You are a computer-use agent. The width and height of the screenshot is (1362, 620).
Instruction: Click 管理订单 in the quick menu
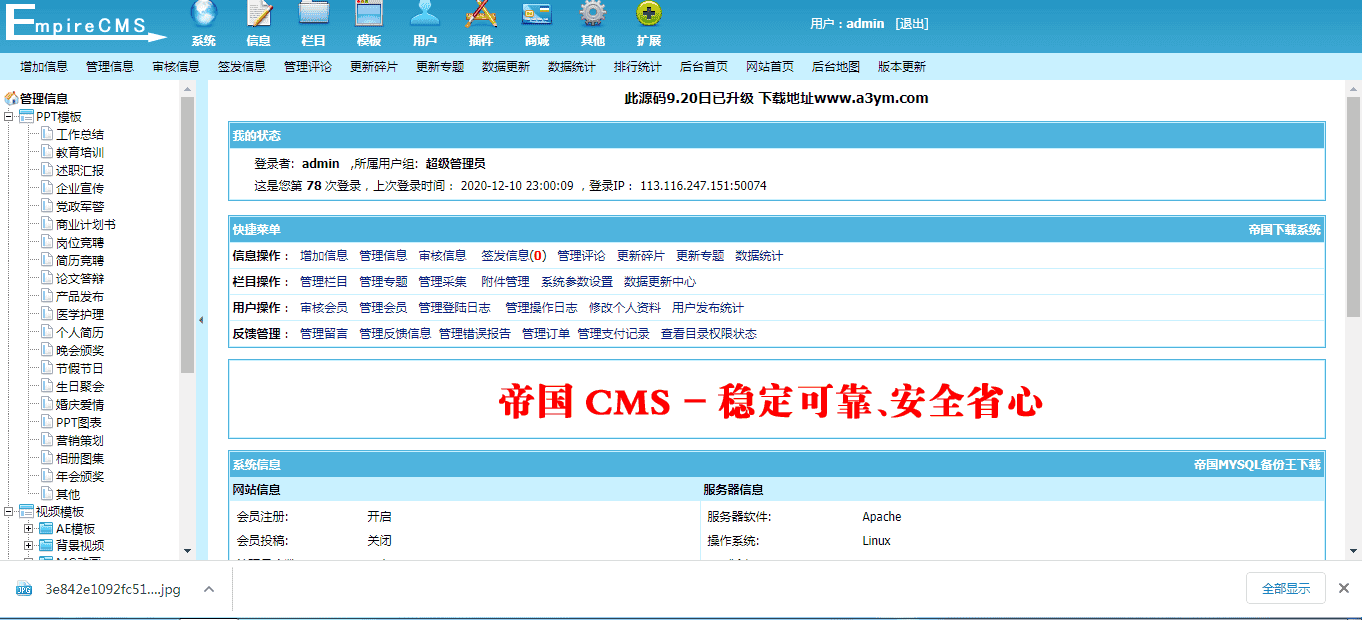(546, 334)
